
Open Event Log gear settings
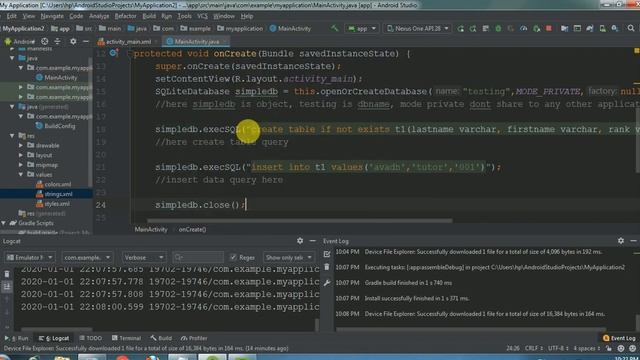[x=621, y=241]
